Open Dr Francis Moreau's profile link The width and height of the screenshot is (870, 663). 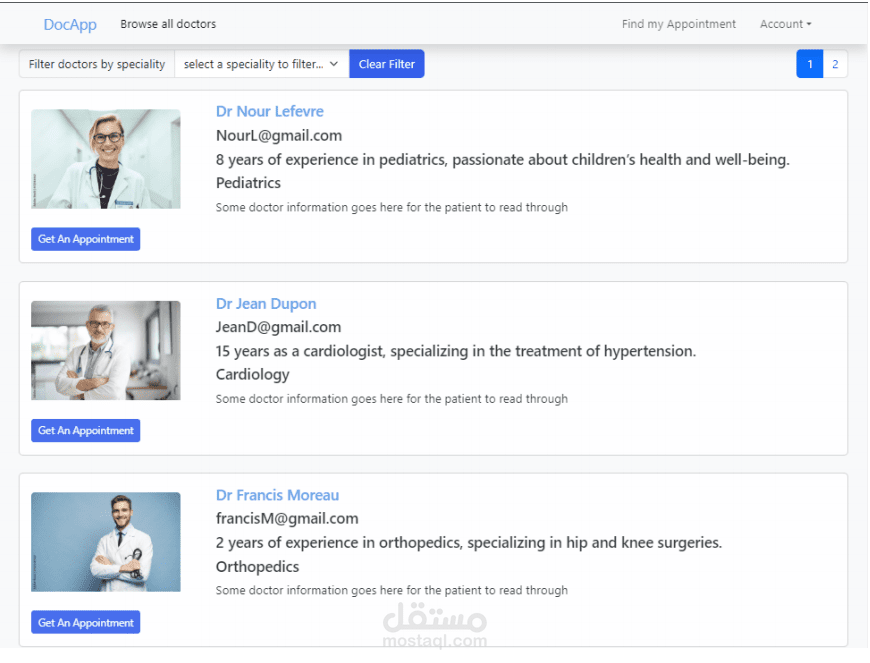(x=277, y=495)
